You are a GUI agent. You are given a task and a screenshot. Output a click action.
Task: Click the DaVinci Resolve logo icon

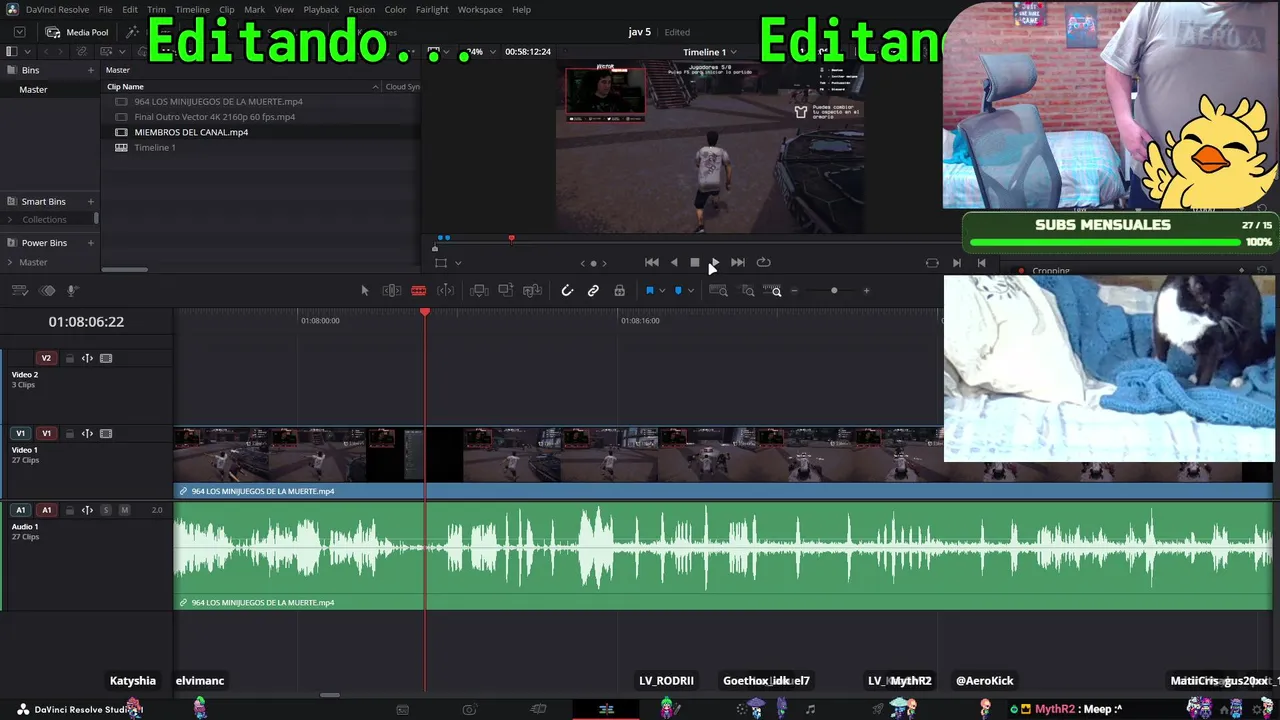(12, 10)
